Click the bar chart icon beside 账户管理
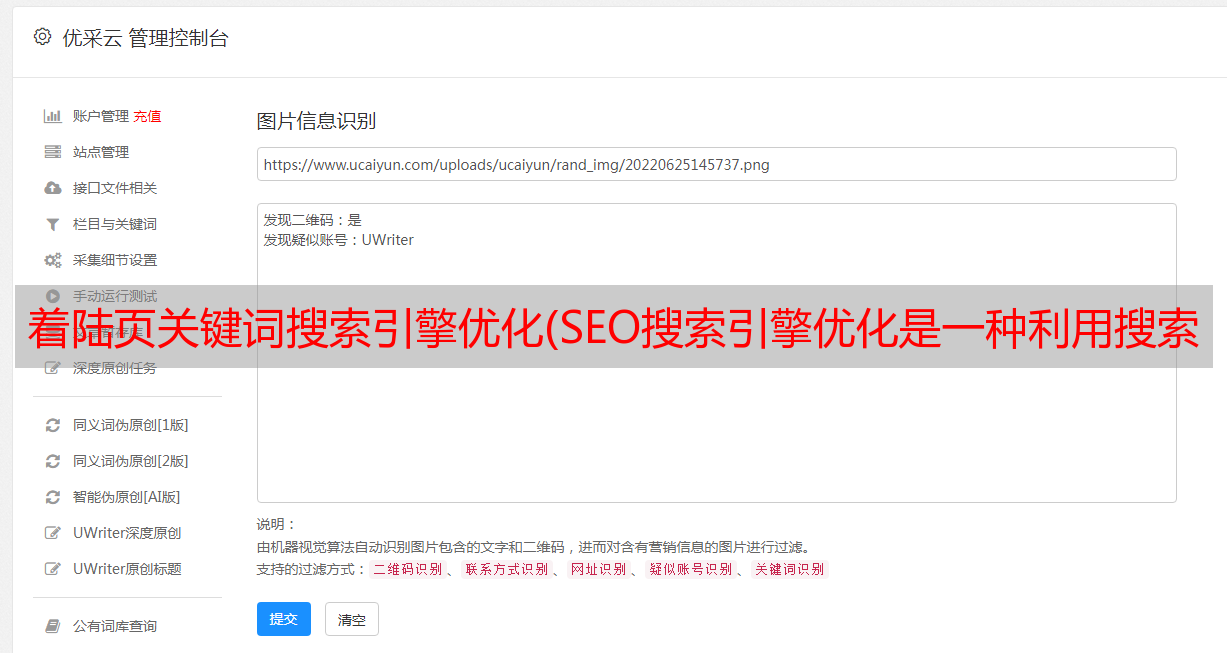Image resolution: width=1227 pixels, height=653 pixels. pyautogui.click(x=53, y=116)
